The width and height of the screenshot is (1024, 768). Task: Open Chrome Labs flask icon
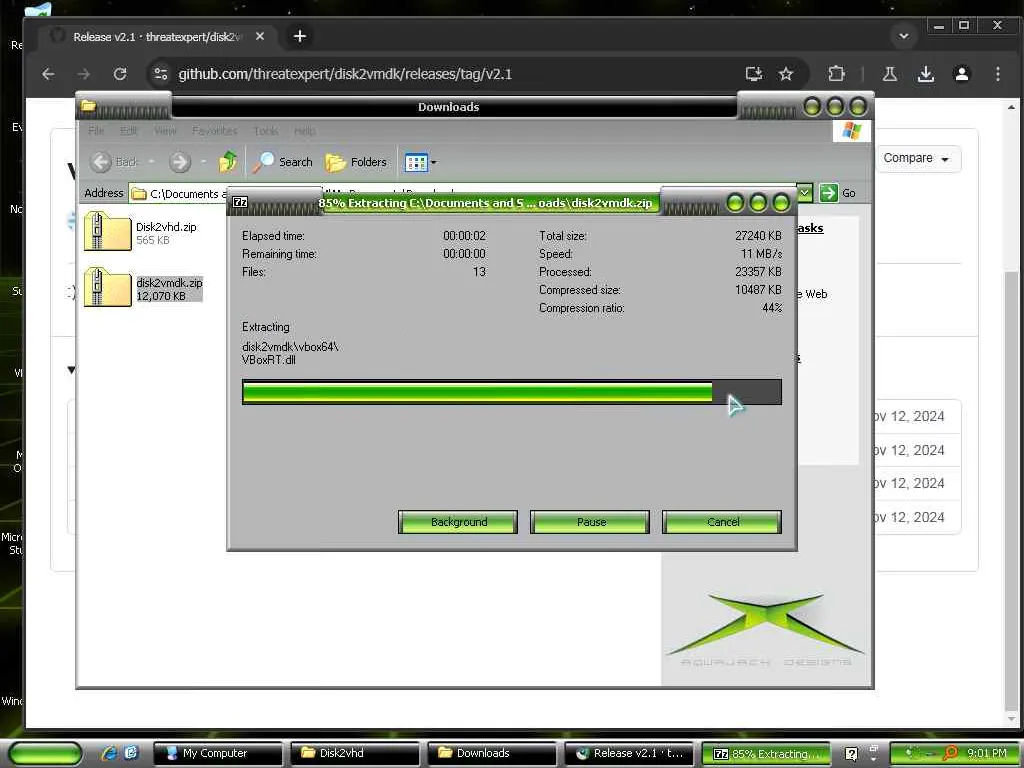point(889,74)
